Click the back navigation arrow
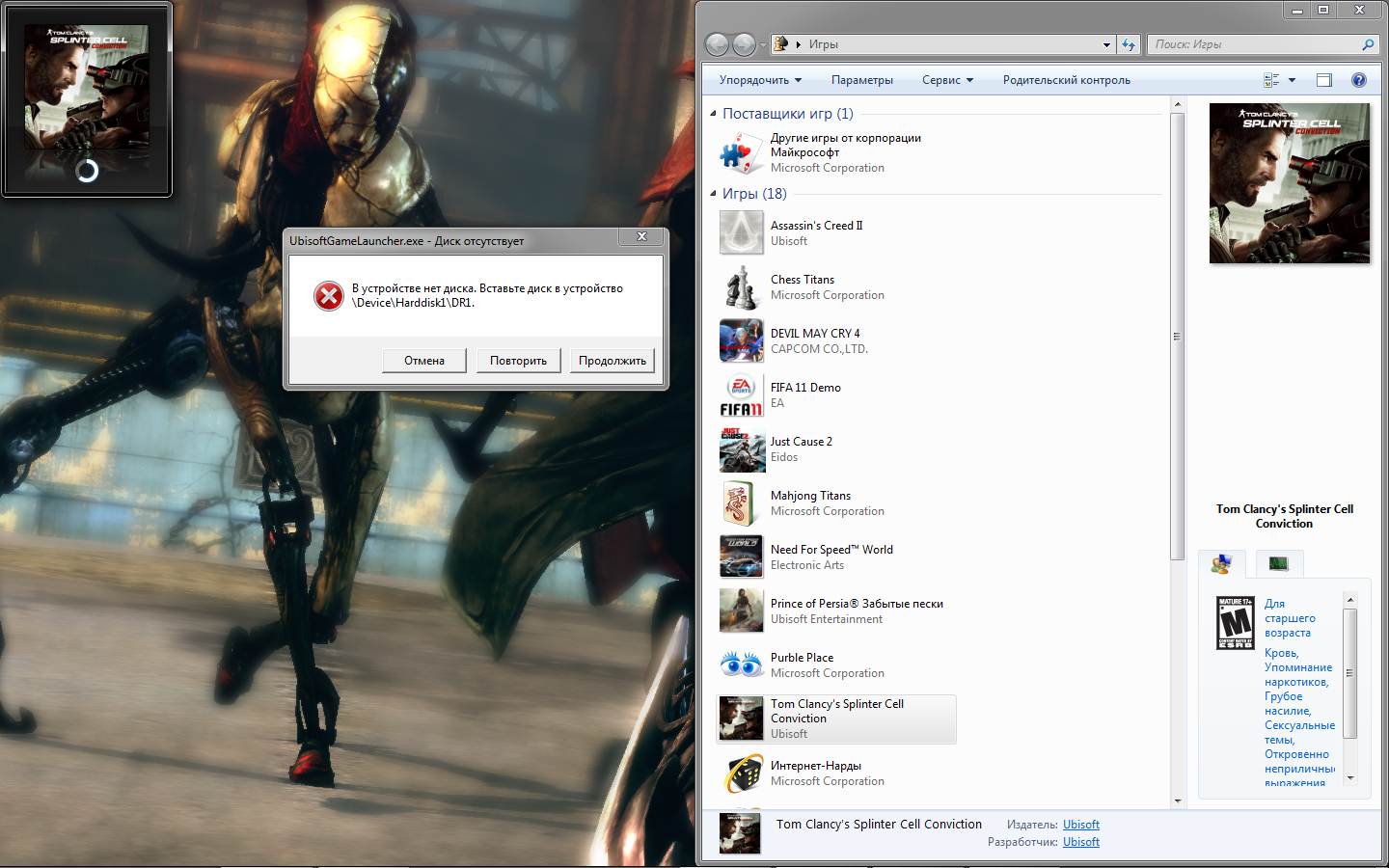The image size is (1389, 868). 717,44
